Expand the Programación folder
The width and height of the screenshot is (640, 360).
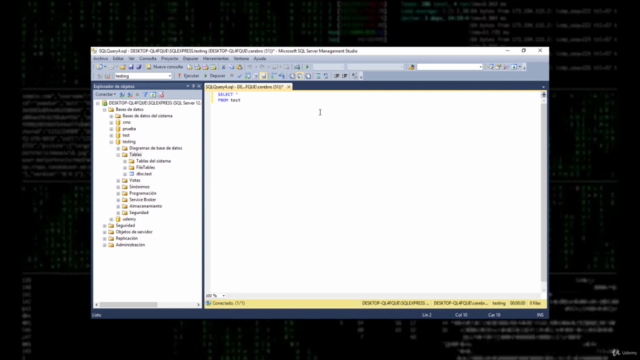118,193
